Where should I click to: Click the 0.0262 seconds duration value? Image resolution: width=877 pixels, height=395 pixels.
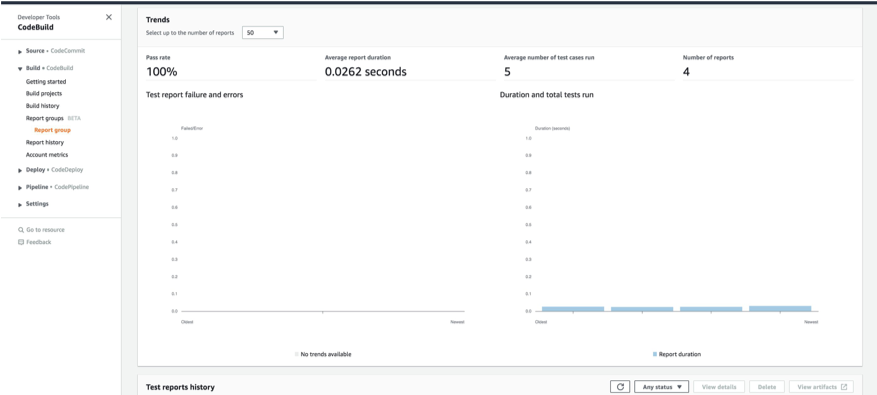click(x=366, y=72)
